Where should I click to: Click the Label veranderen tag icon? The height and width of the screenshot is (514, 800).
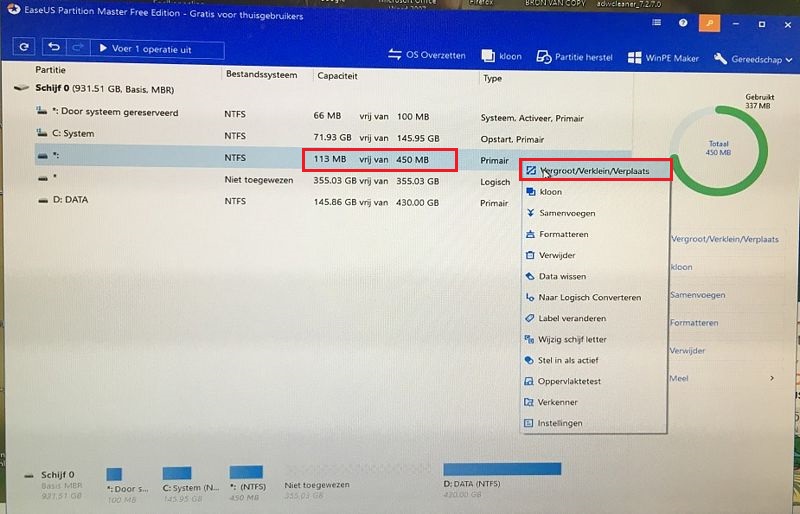(529, 318)
